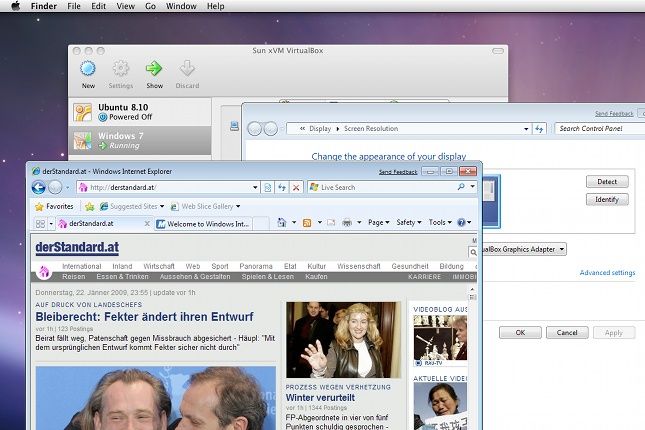This screenshot has height=430, width=645.
Task: Click Internet Explorer forward button
Action: point(55,187)
